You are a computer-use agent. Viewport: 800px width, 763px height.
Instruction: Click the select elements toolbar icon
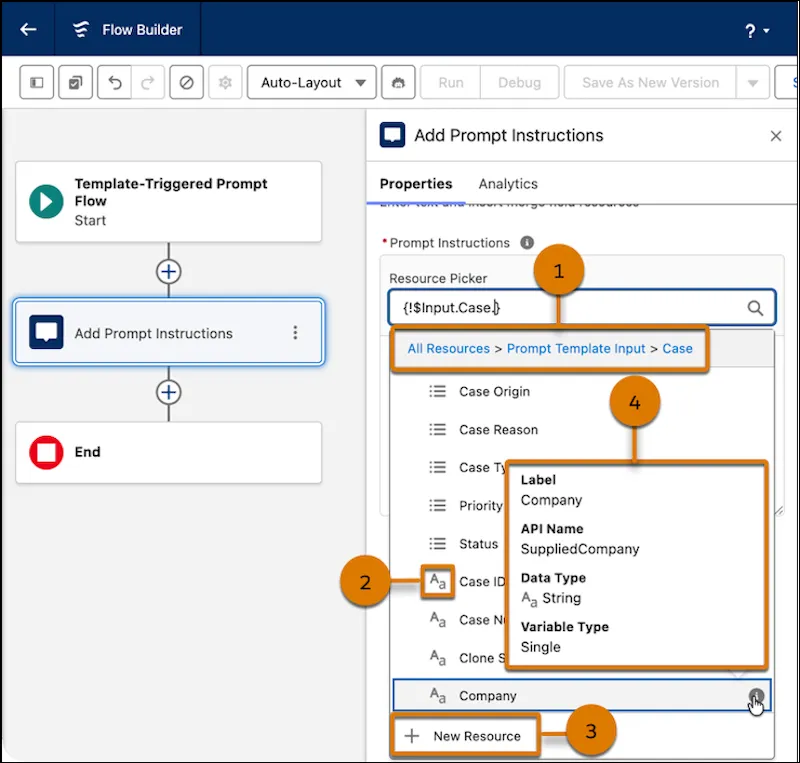[x=76, y=83]
